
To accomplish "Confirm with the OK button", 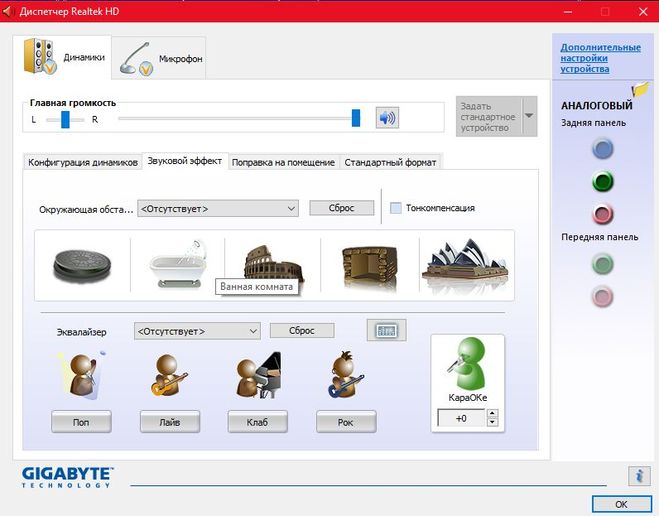I will coord(622,504).
